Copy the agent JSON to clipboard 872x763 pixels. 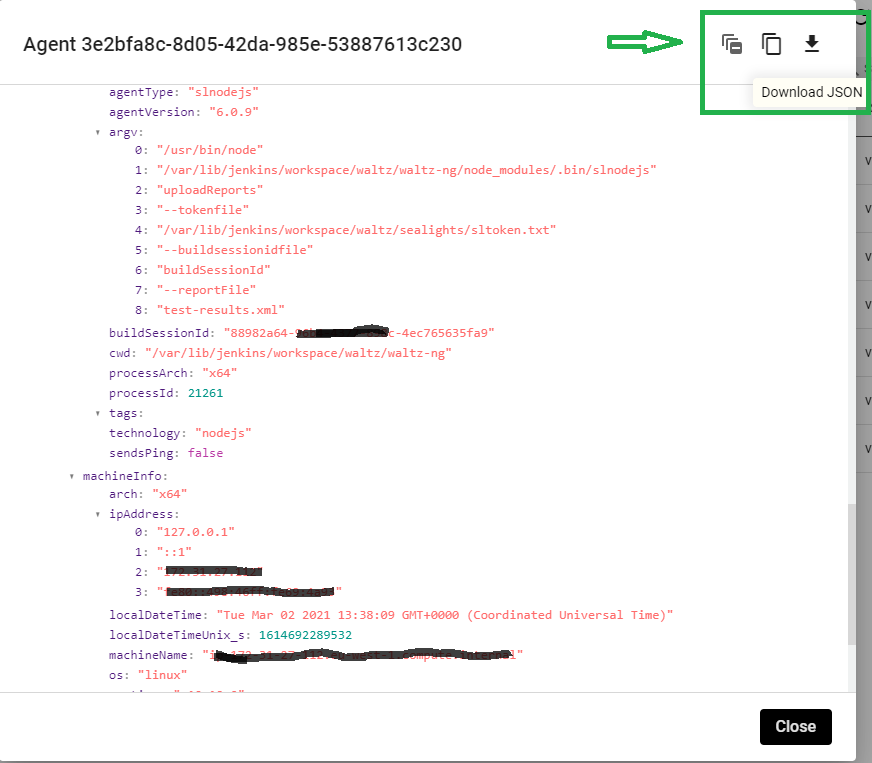(x=771, y=44)
